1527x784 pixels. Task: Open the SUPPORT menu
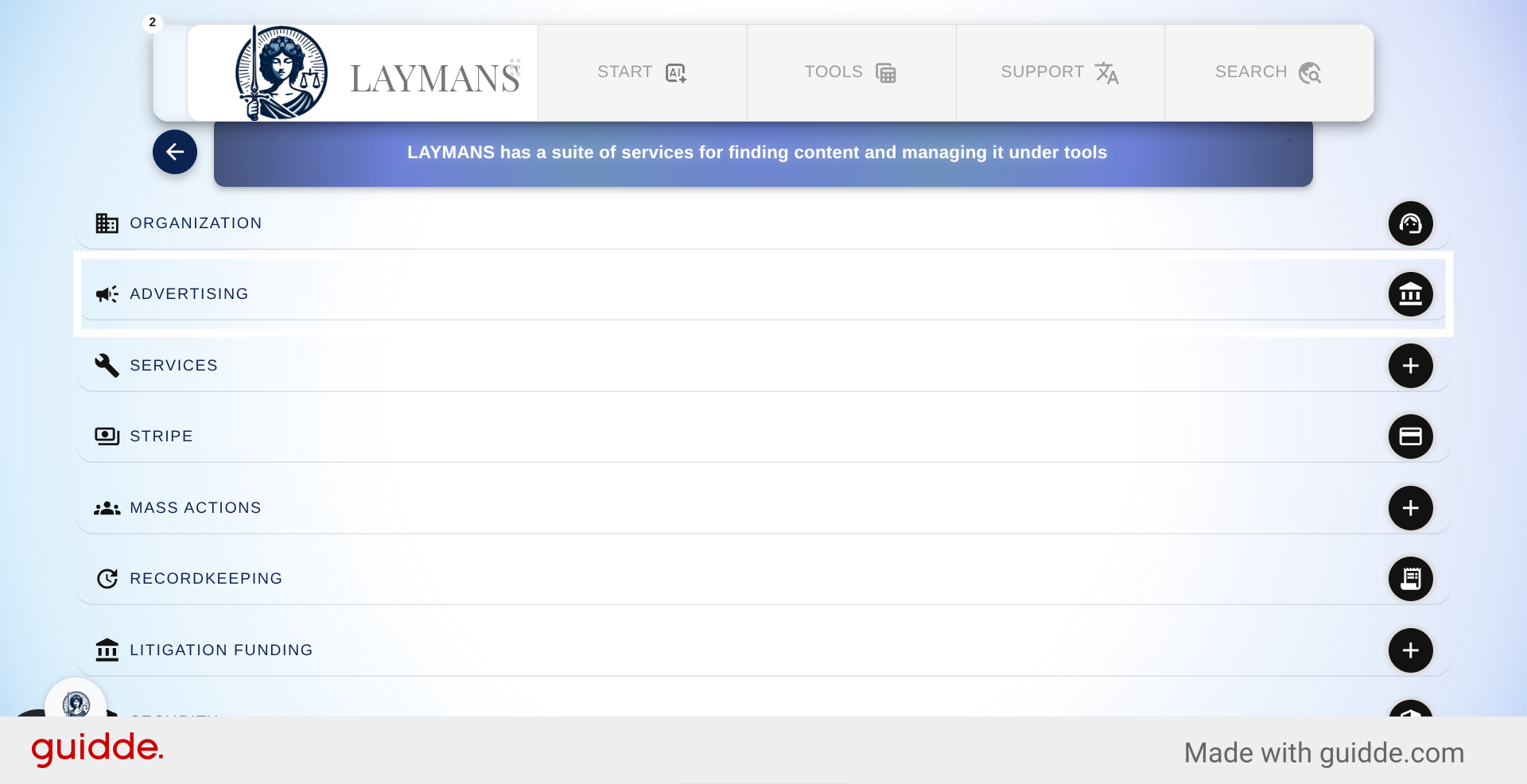(x=1059, y=72)
